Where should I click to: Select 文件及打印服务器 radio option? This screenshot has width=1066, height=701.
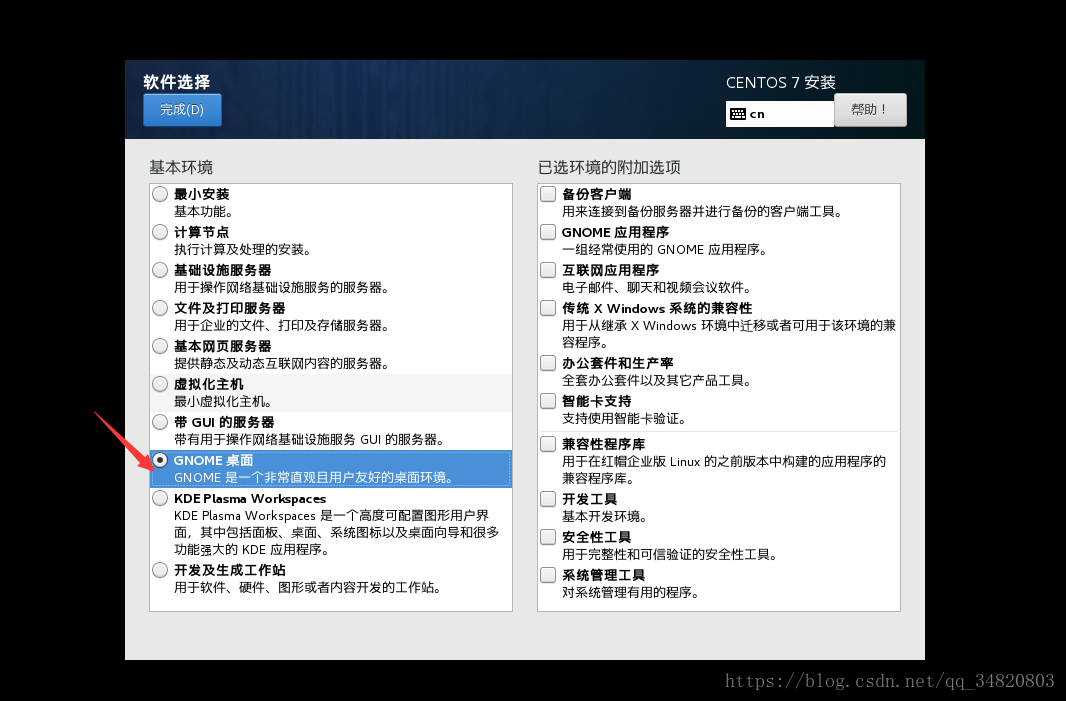tap(160, 308)
